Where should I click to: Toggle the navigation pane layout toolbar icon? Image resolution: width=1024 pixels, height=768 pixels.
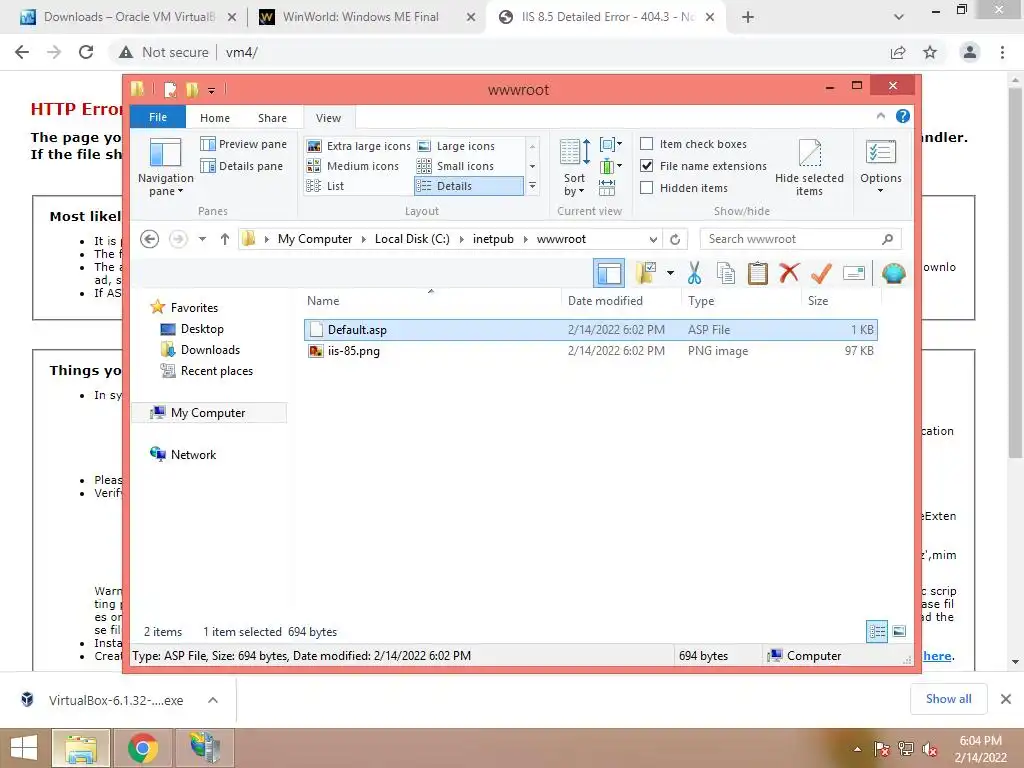[609, 273]
